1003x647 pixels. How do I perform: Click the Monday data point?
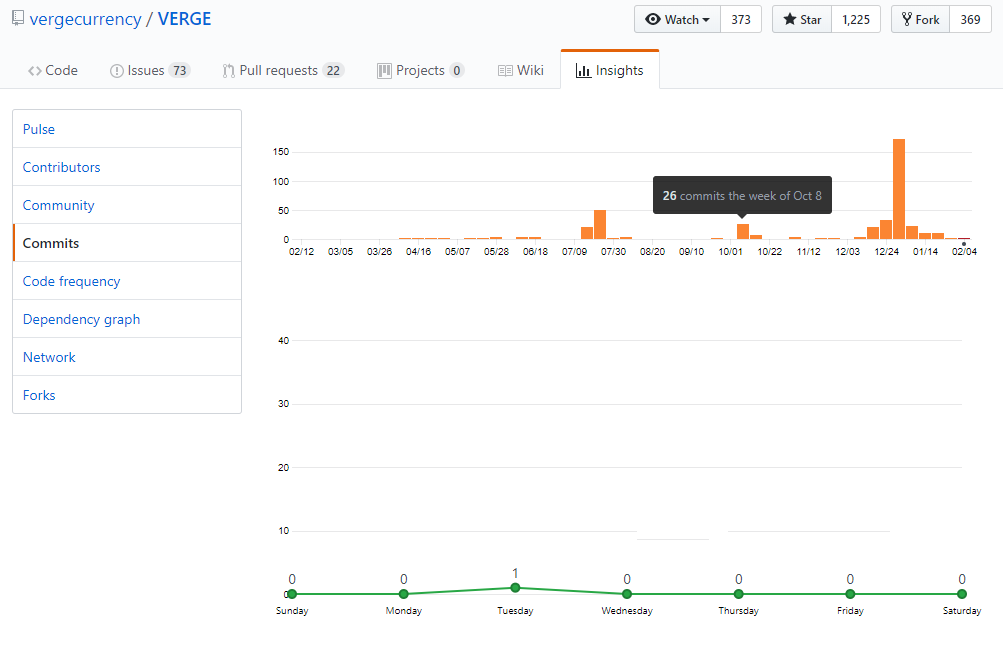404,594
